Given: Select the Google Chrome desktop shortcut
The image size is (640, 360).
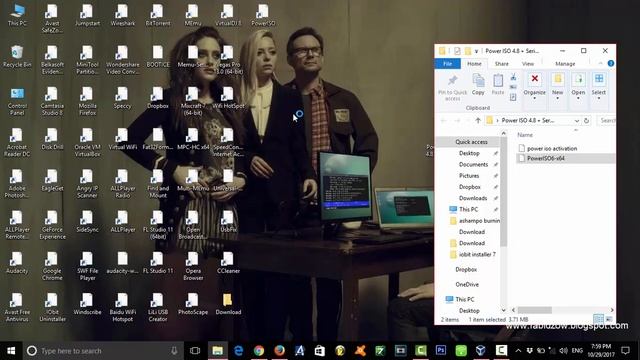Looking at the screenshot, I should point(52,267).
